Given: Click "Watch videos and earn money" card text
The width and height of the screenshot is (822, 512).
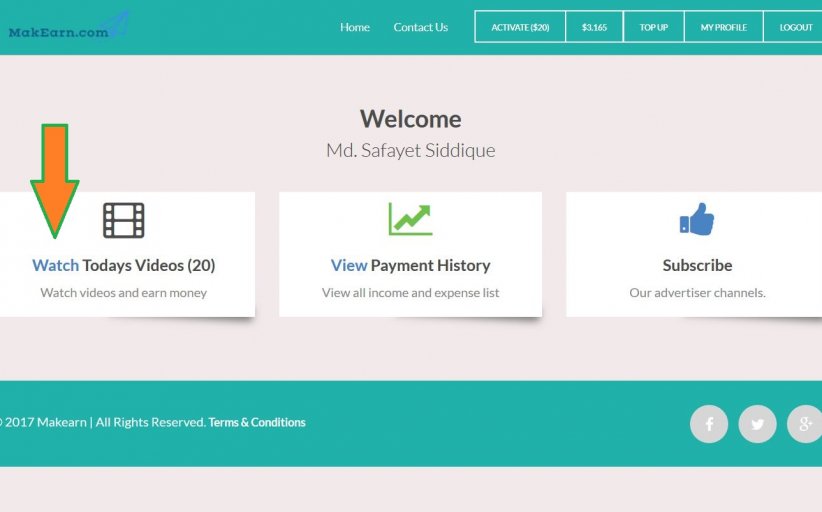Looking at the screenshot, I should (x=124, y=293).
